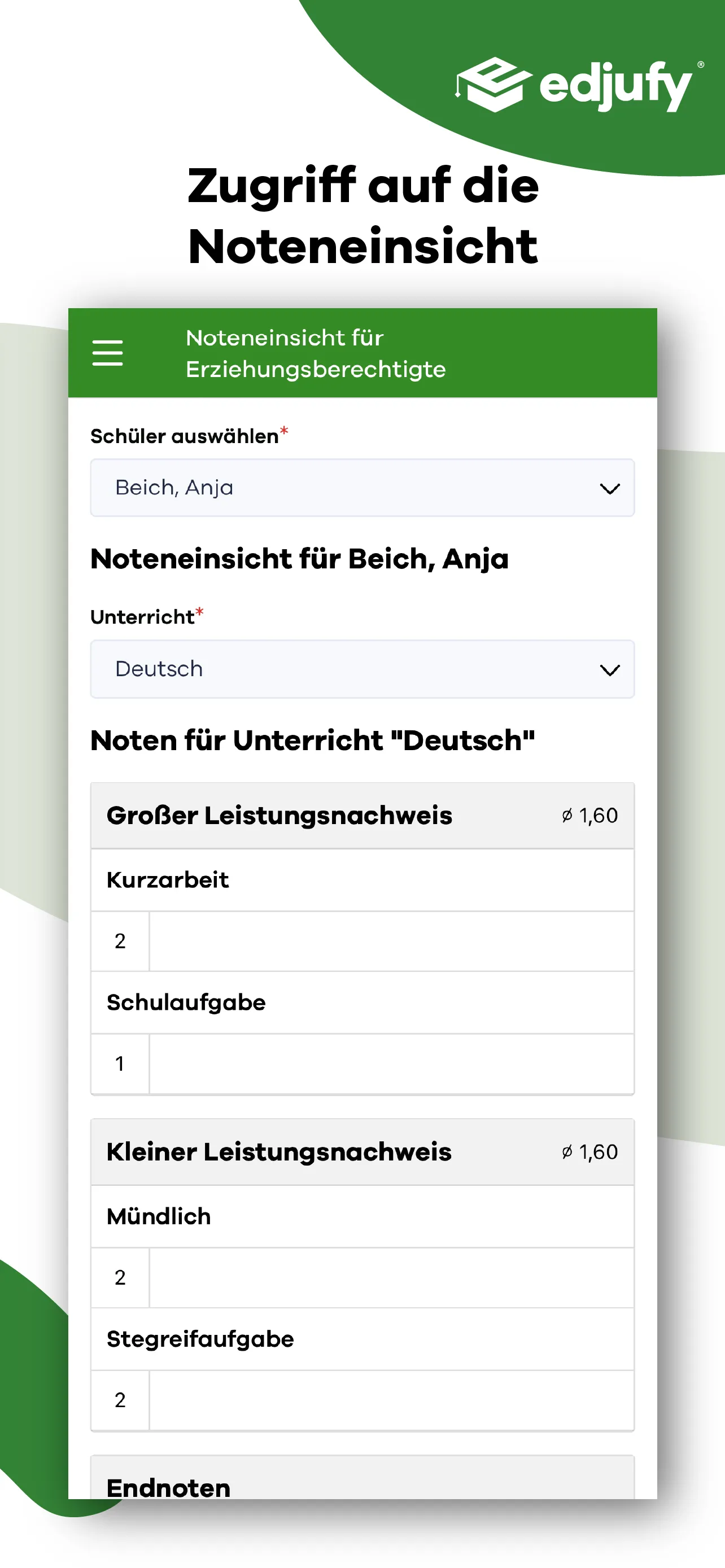The image size is (725, 1568).
Task: Open the hamburger navigation menu
Action: pyautogui.click(x=107, y=353)
